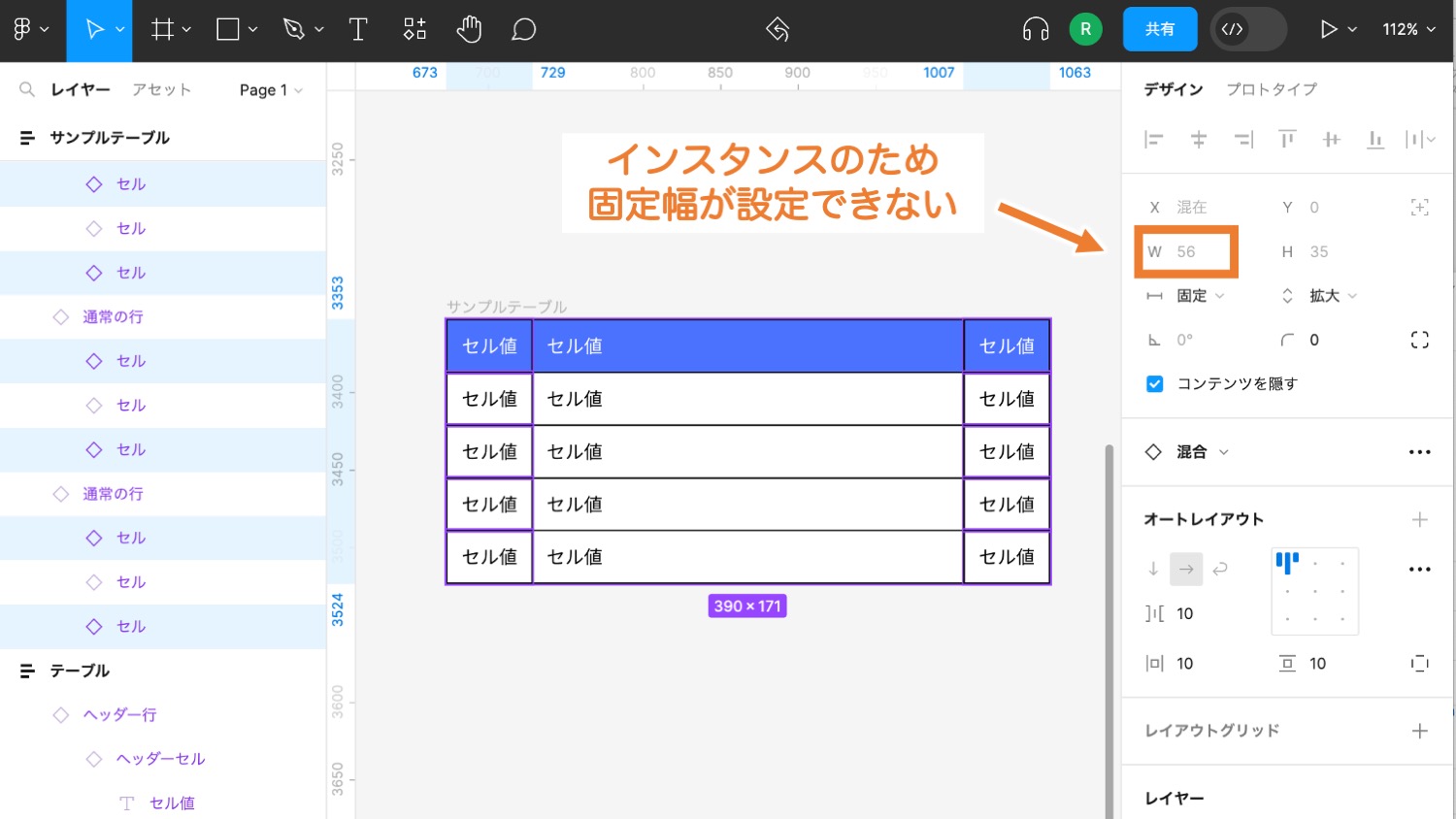Open the 112% zoom dropdown
The image size is (1456, 819).
click(1406, 29)
